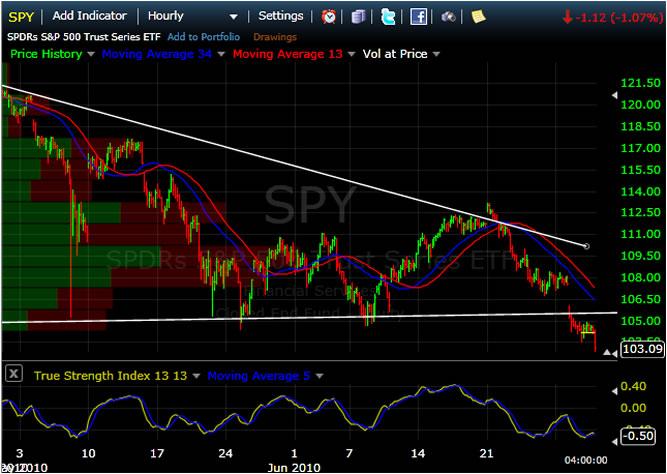The width and height of the screenshot is (667, 474).
Task: Open the Drawings link
Action: [x=275, y=37]
